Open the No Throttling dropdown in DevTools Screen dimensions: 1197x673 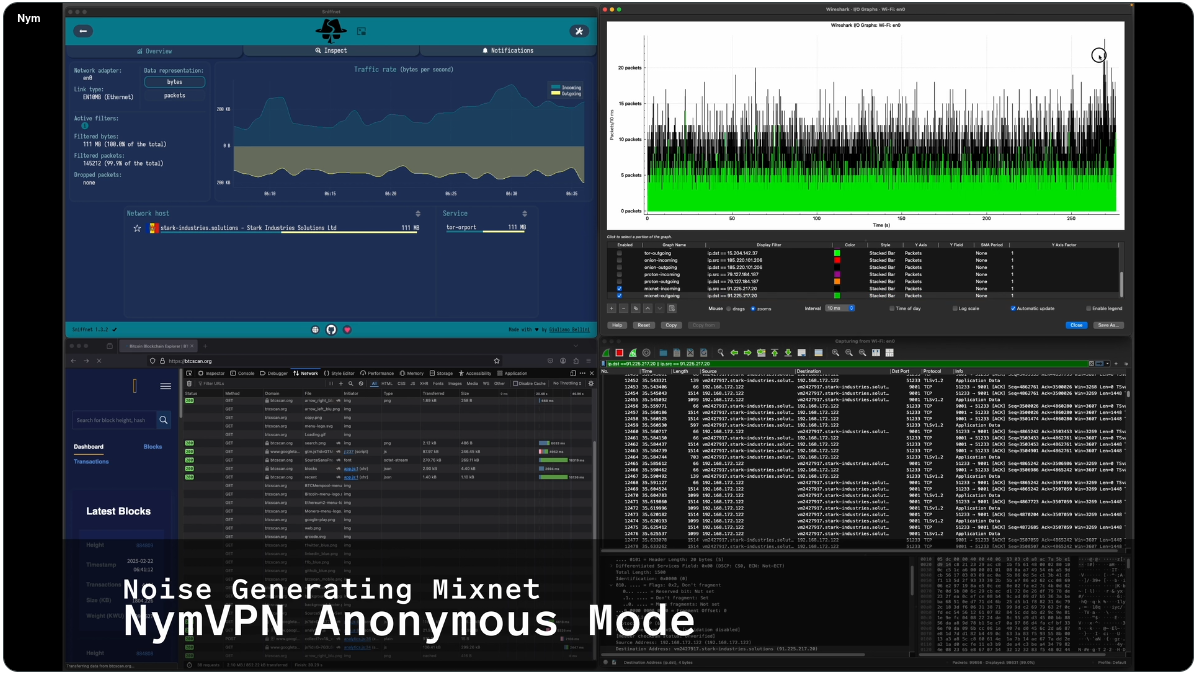point(569,383)
